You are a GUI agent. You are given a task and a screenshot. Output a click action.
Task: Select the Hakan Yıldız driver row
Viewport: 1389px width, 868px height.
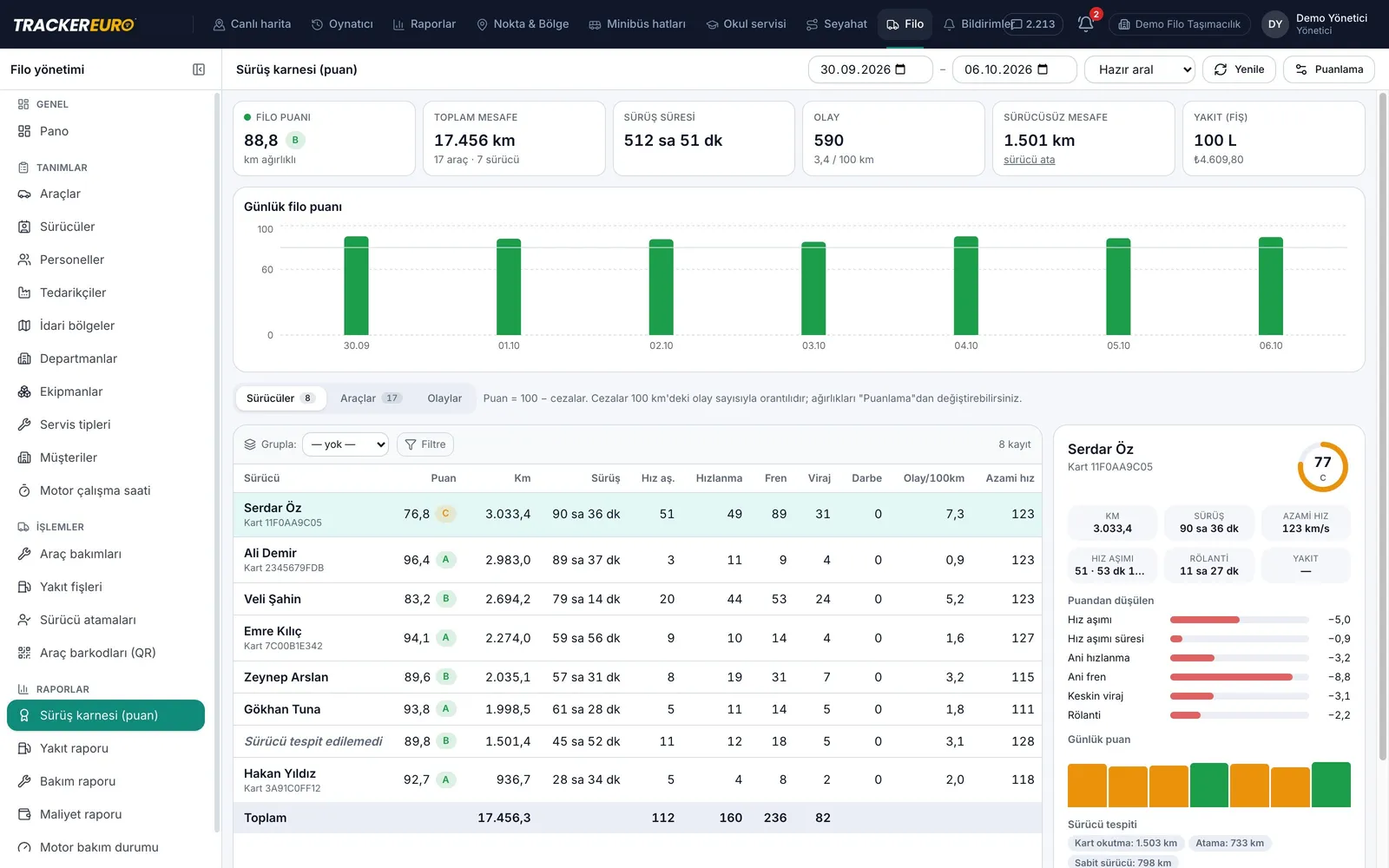click(x=637, y=779)
